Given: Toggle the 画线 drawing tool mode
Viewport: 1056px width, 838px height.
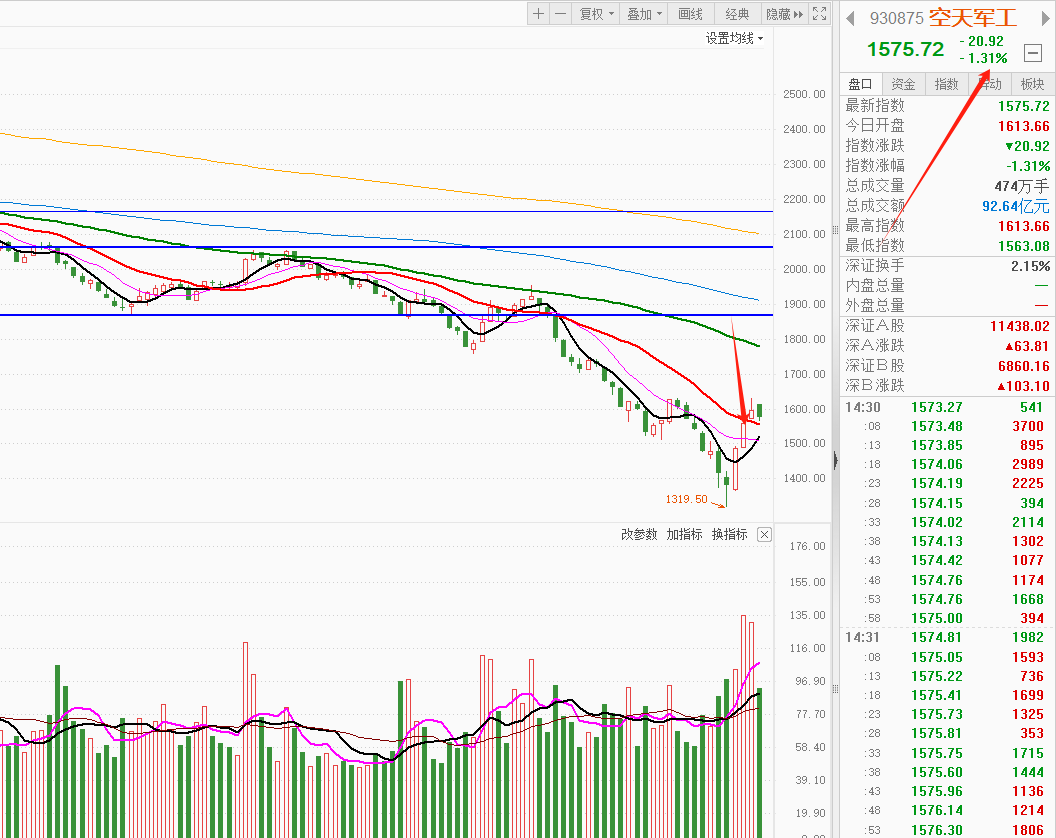Looking at the screenshot, I should coord(691,14).
